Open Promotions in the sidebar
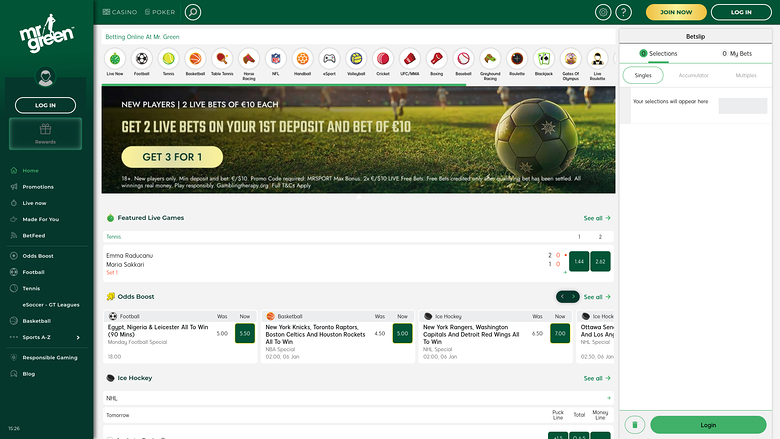The height and width of the screenshot is (439, 780). point(38,187)
